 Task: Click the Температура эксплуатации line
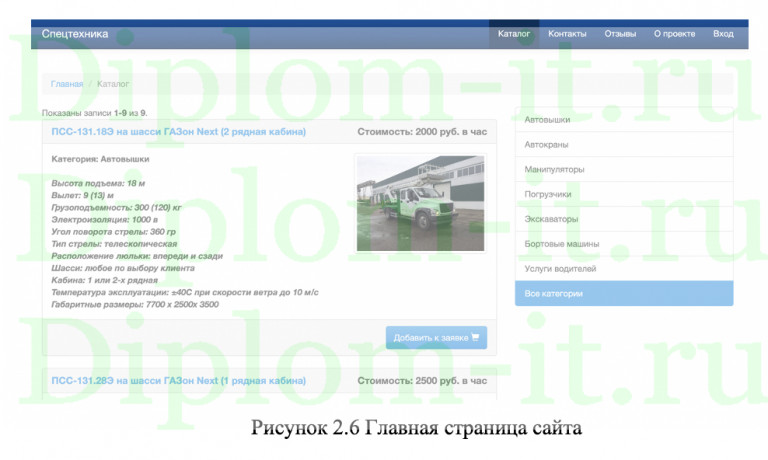185,292
